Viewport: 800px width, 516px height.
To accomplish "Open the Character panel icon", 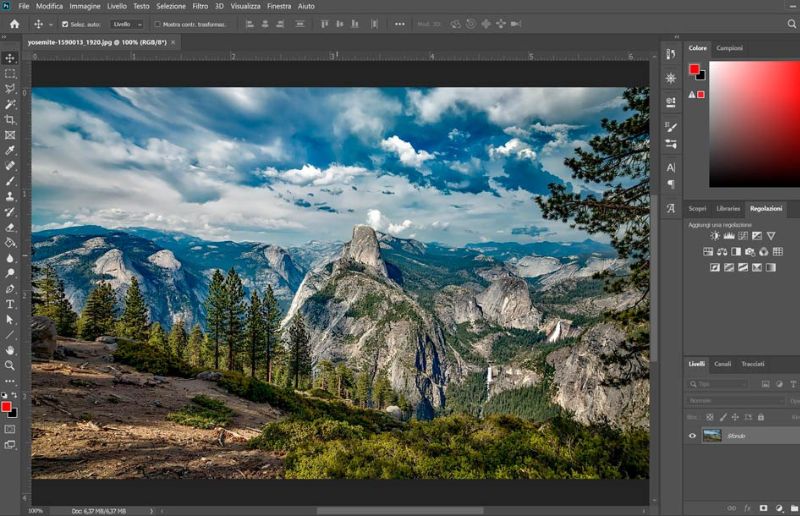I will (x=671, y=167).
